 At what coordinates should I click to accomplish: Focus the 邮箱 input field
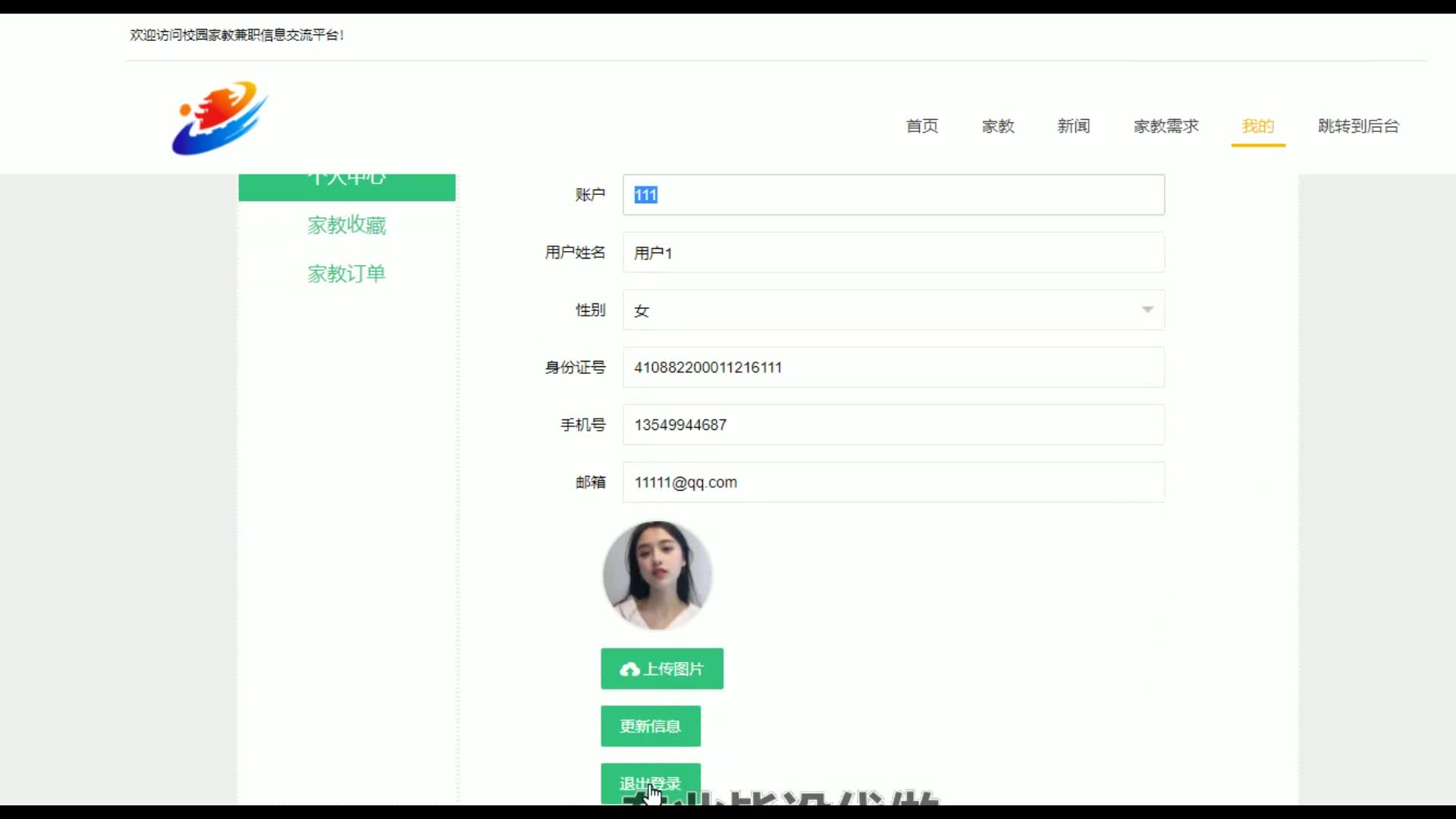coord(893,482)
